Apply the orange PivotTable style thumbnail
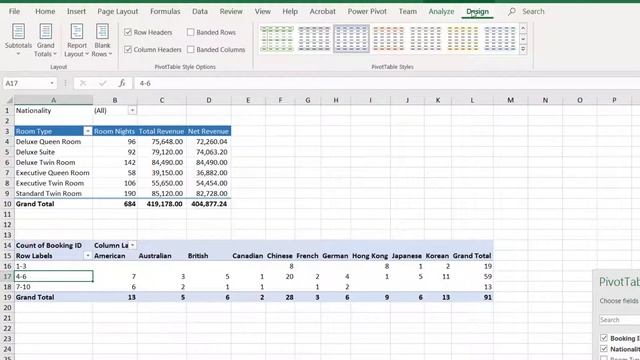Screen dimensions: 640x360 388,38
